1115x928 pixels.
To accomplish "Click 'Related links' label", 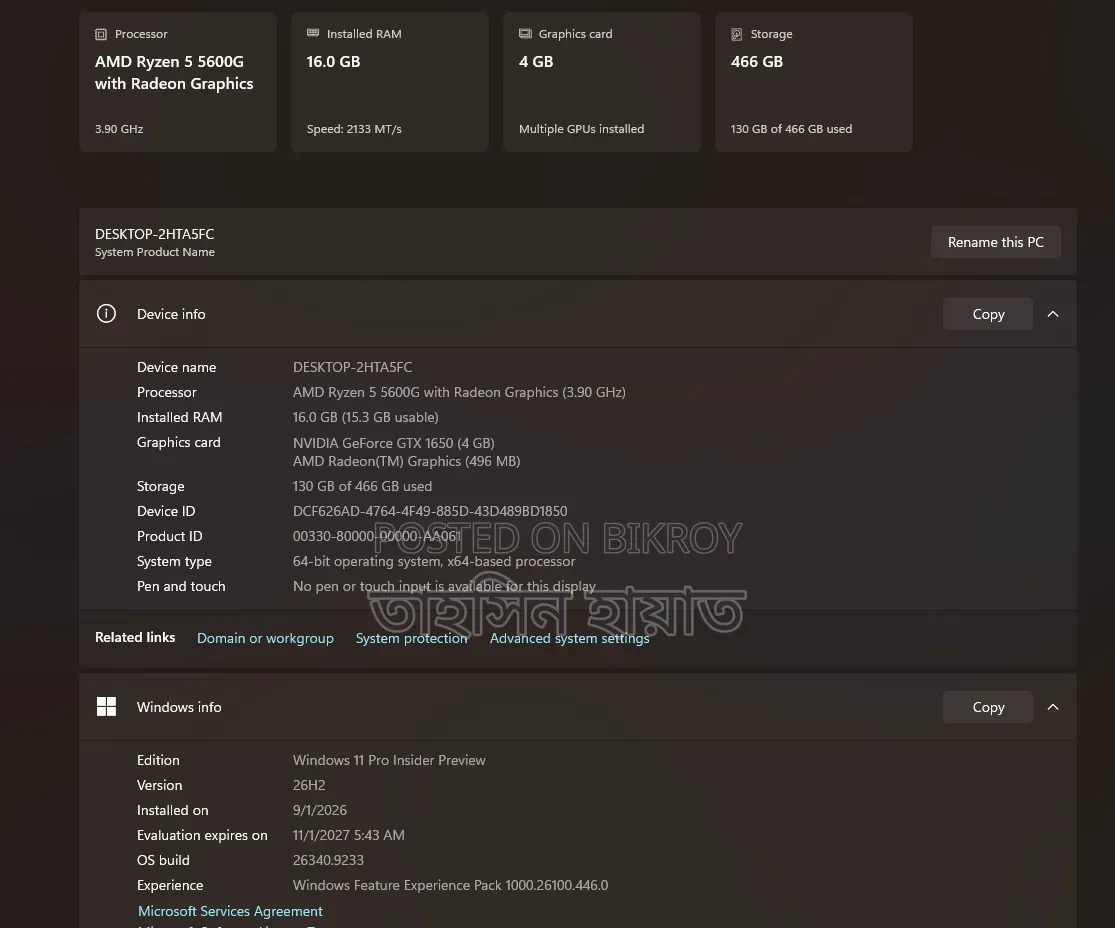I will coord(135,637).
